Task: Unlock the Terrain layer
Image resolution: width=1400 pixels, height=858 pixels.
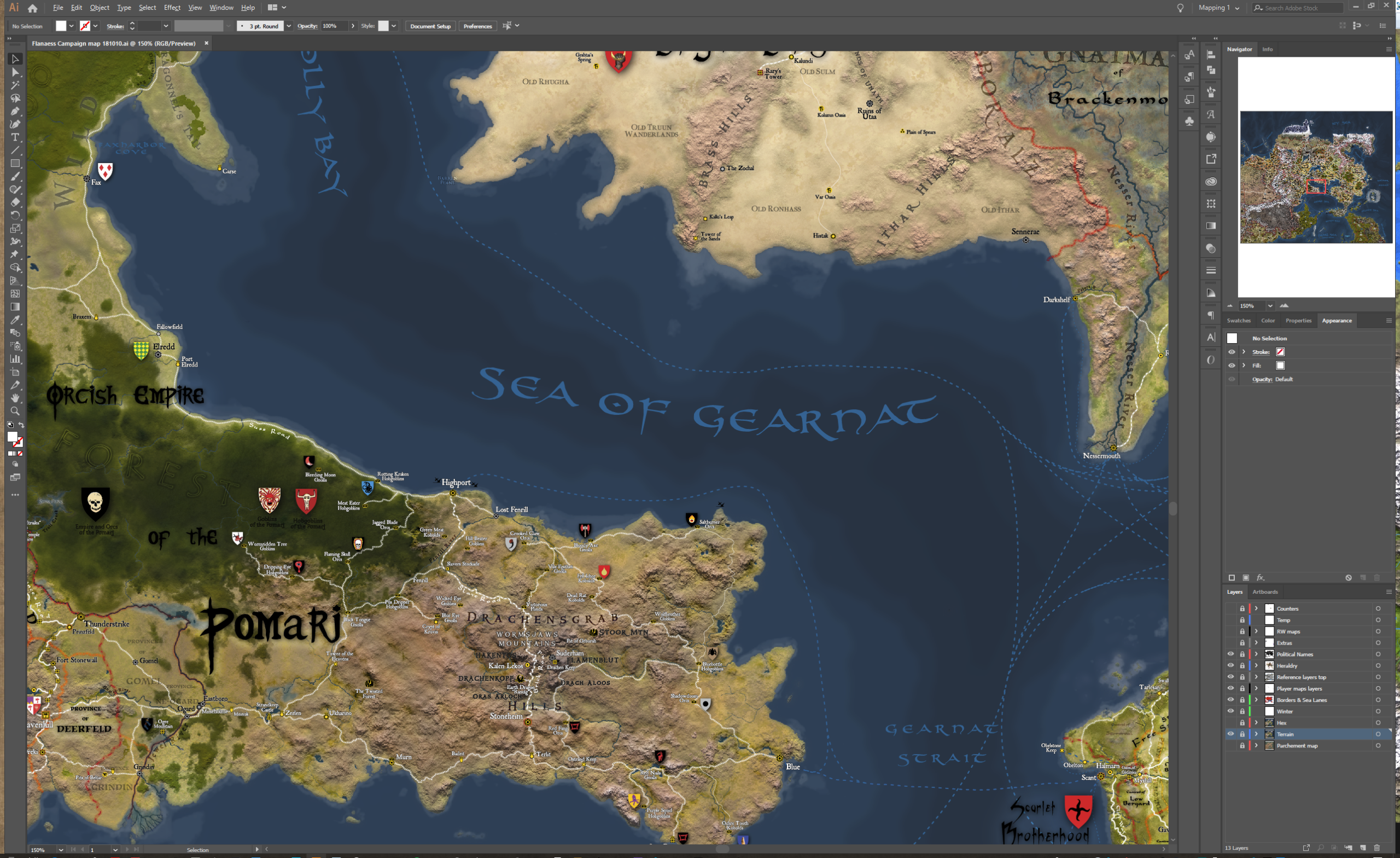Action: (x=1242, y=735)
